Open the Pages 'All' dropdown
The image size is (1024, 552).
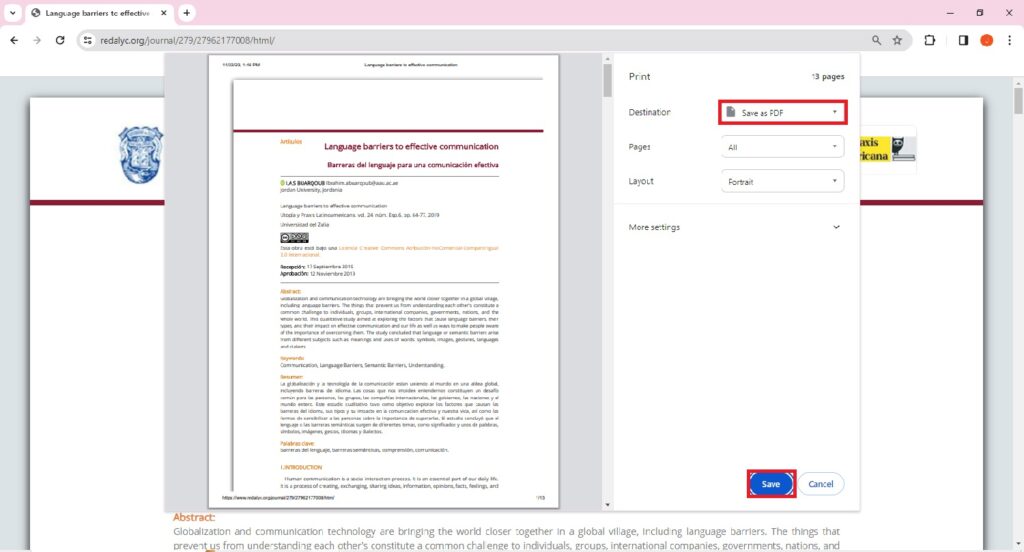tap(782, 147)
